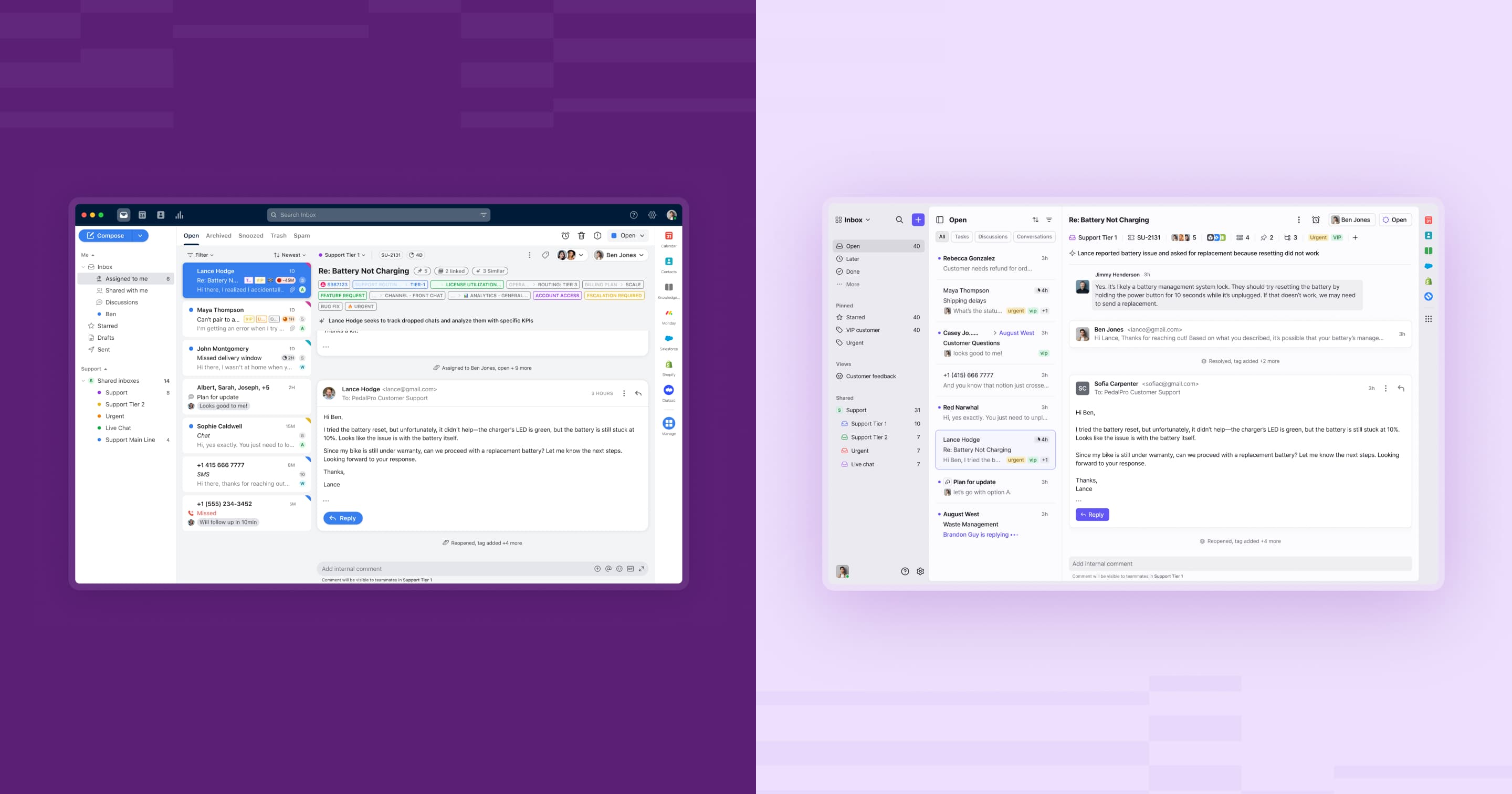This screenshot has height=794, width=1512.
Task: Click the search magnifier icon in the right window
Action: click(x=899, y=220)
